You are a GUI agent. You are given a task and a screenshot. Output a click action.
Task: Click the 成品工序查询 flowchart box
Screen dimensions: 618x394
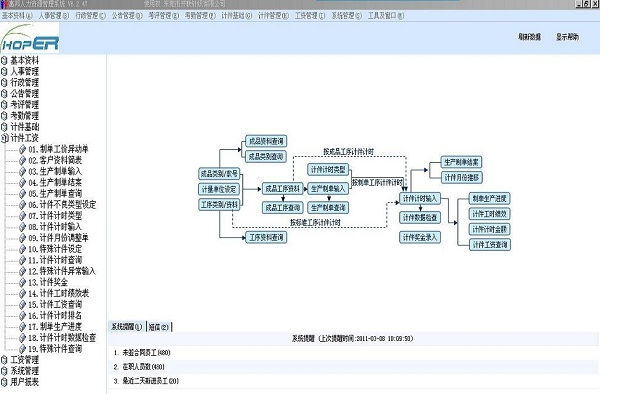(x=283, y=208)
